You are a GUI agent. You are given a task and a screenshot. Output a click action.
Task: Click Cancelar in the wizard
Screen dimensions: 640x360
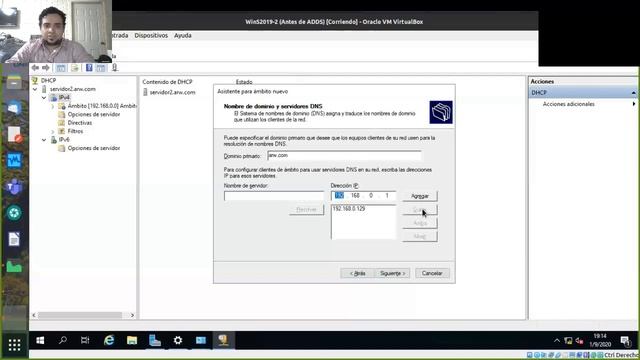pos(432,273)
